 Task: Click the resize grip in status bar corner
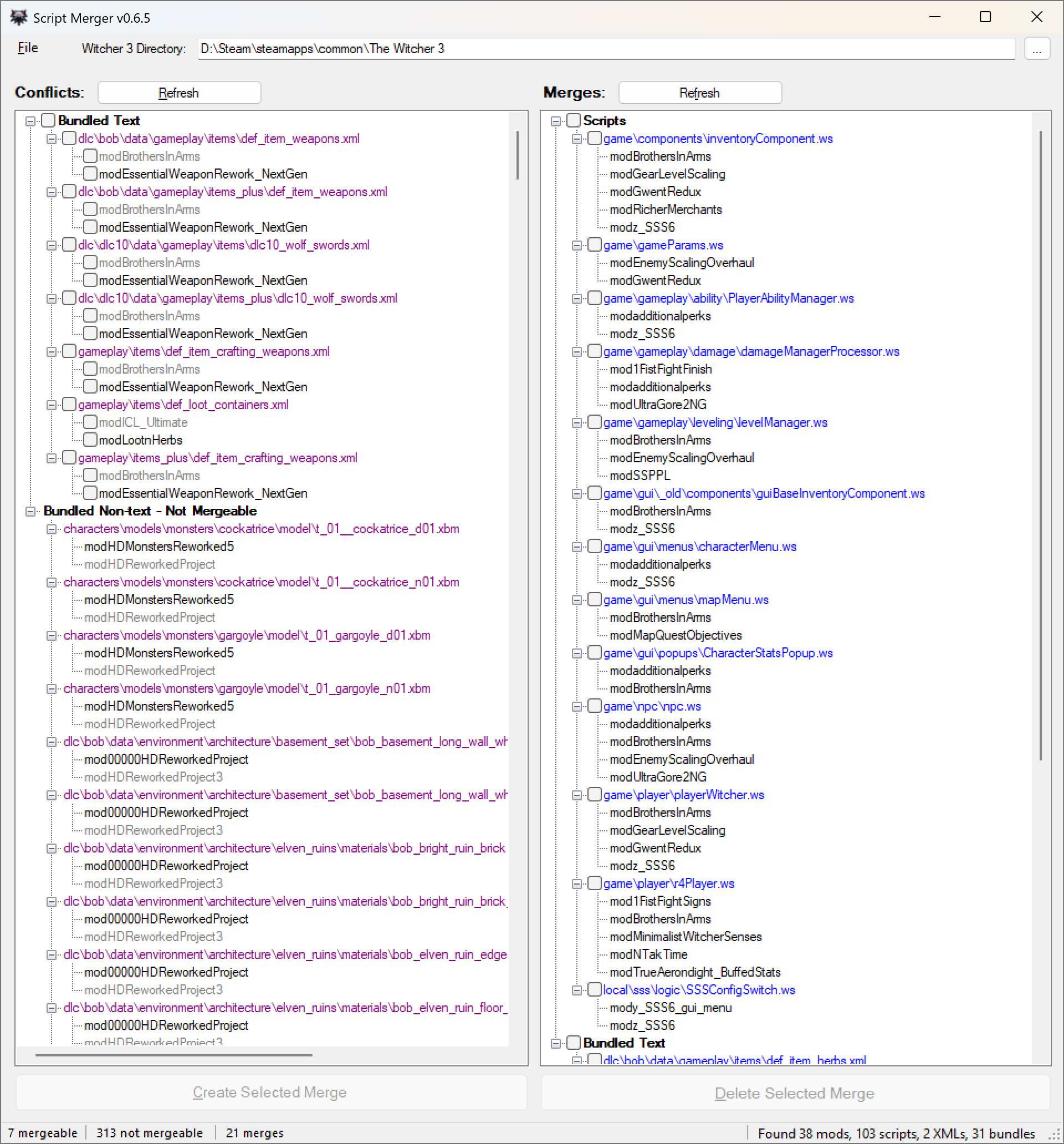pyautogui.click(x=1054, y=1134)
